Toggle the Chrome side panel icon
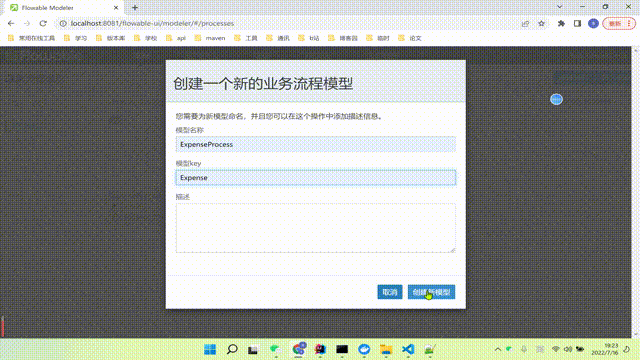The width and height of the screenshot is (640, 360). click(577, 23)
